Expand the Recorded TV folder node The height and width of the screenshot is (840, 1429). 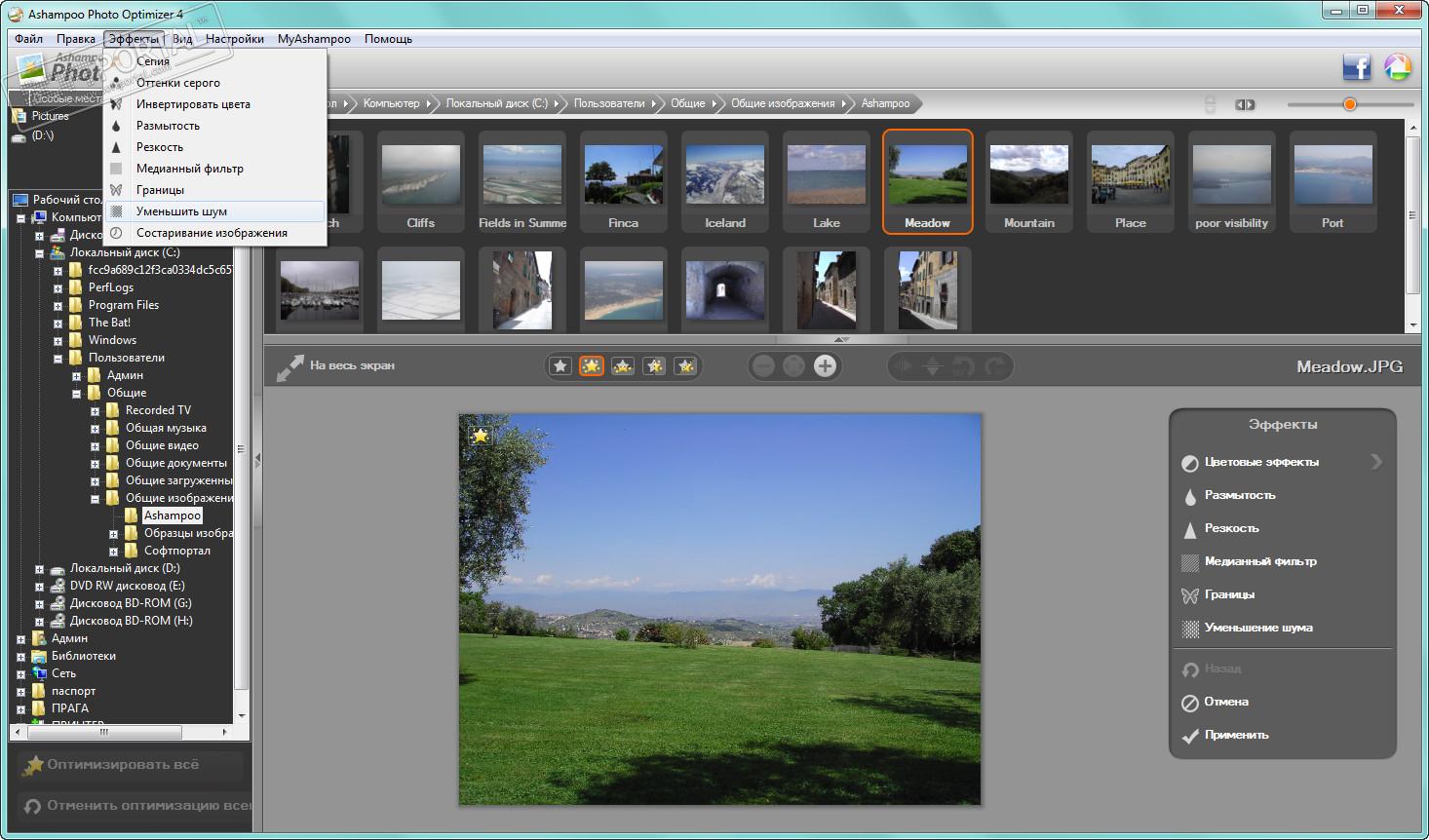[x=95, y=411]
